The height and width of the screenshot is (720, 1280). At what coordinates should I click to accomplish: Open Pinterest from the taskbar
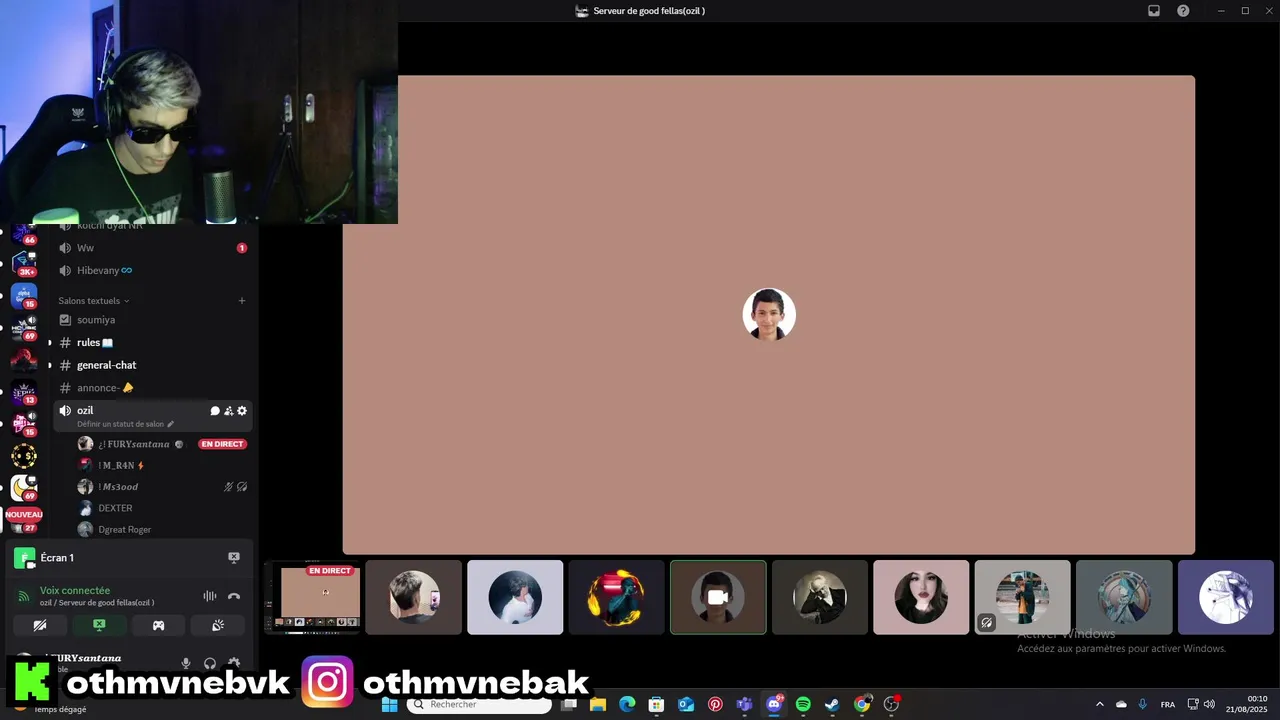(x=715, y=704)
